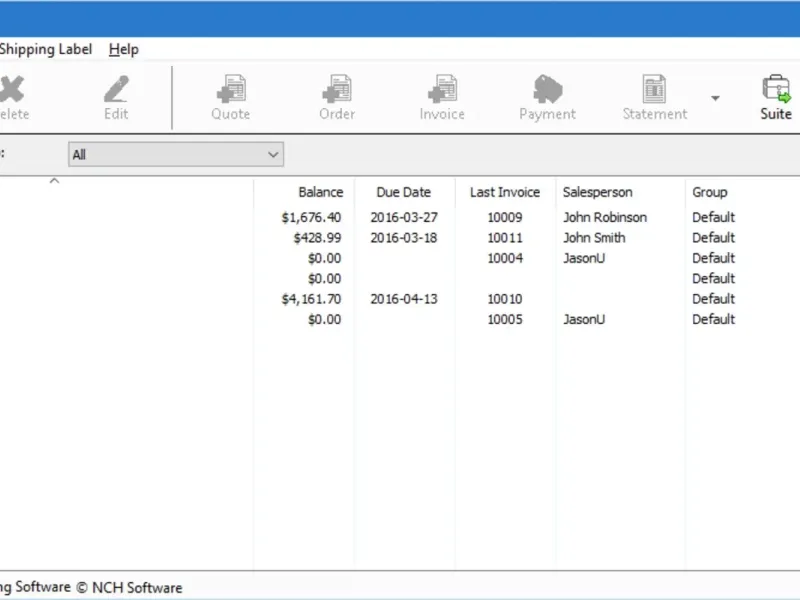
Task: Open the Suite toolbox icon
Action: pyautogui.click(x=776, y=88)
